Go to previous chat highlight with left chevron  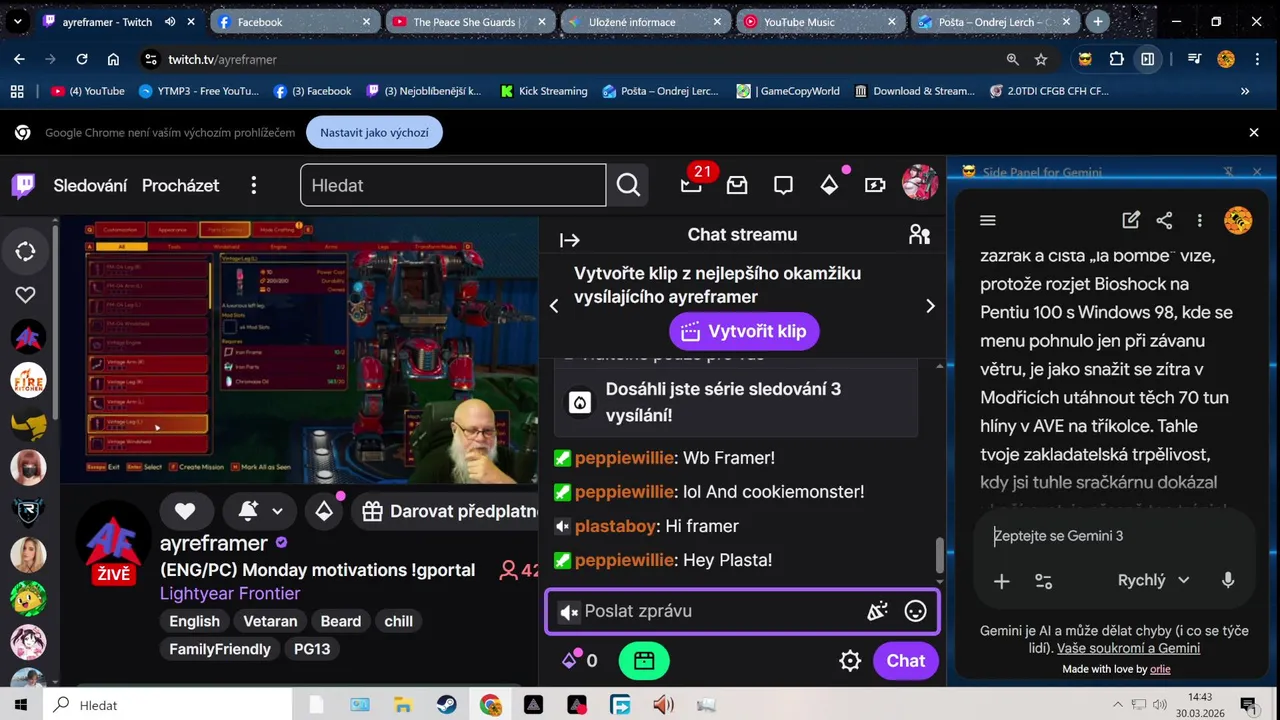click(554, 306)
